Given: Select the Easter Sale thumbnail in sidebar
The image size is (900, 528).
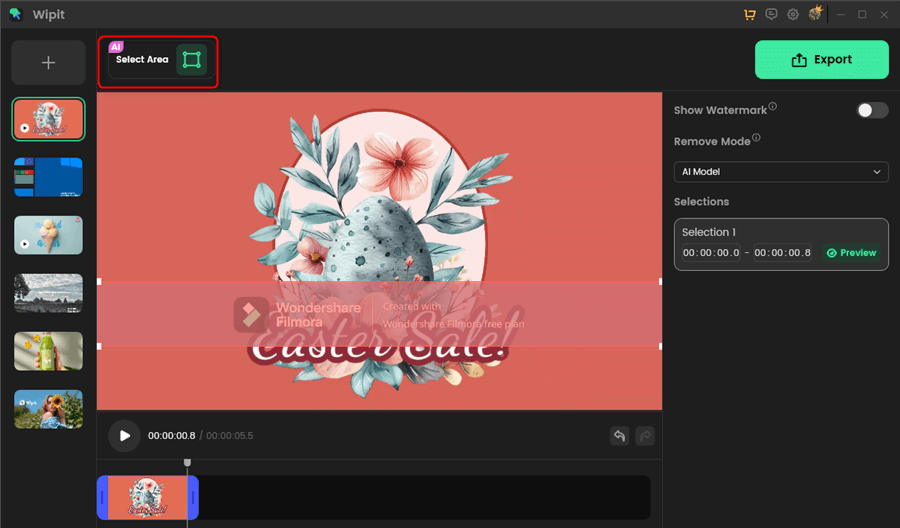Looking at the screenshot, I should pos(48,119).
